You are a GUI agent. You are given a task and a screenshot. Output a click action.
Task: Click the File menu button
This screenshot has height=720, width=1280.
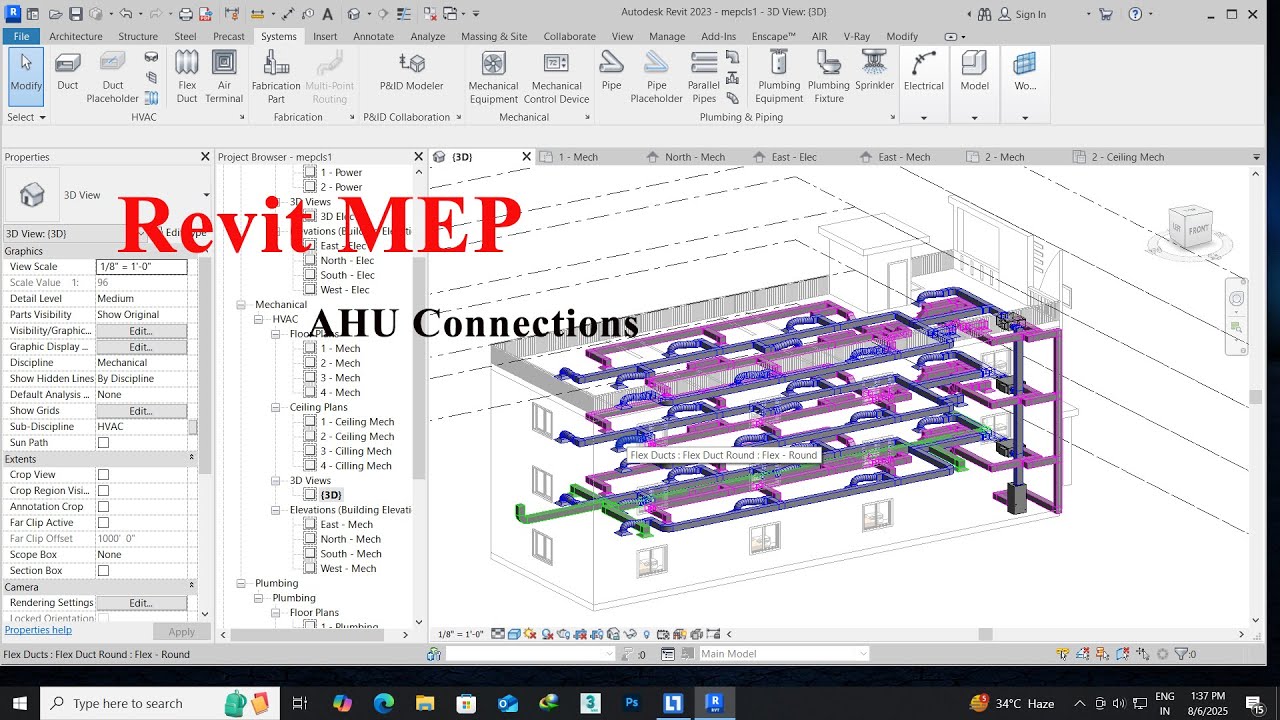21,36
